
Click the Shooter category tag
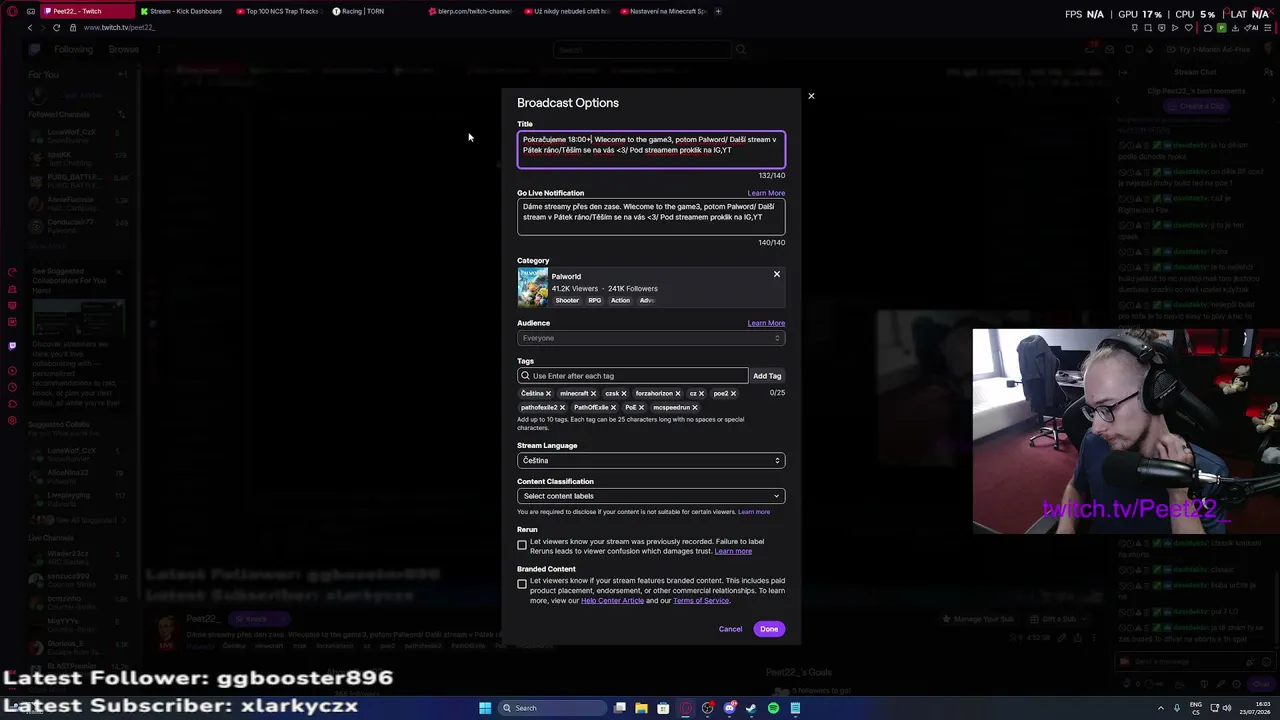tap(567, 300)
